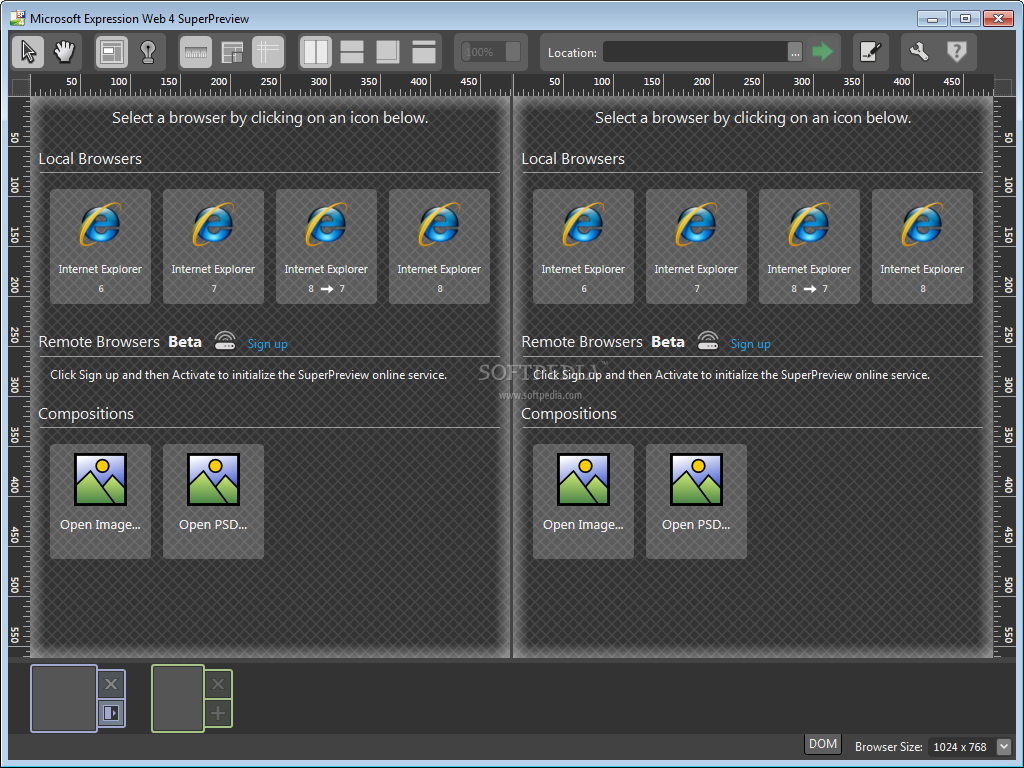Select the blue baseline browser thumbnail

64,699
